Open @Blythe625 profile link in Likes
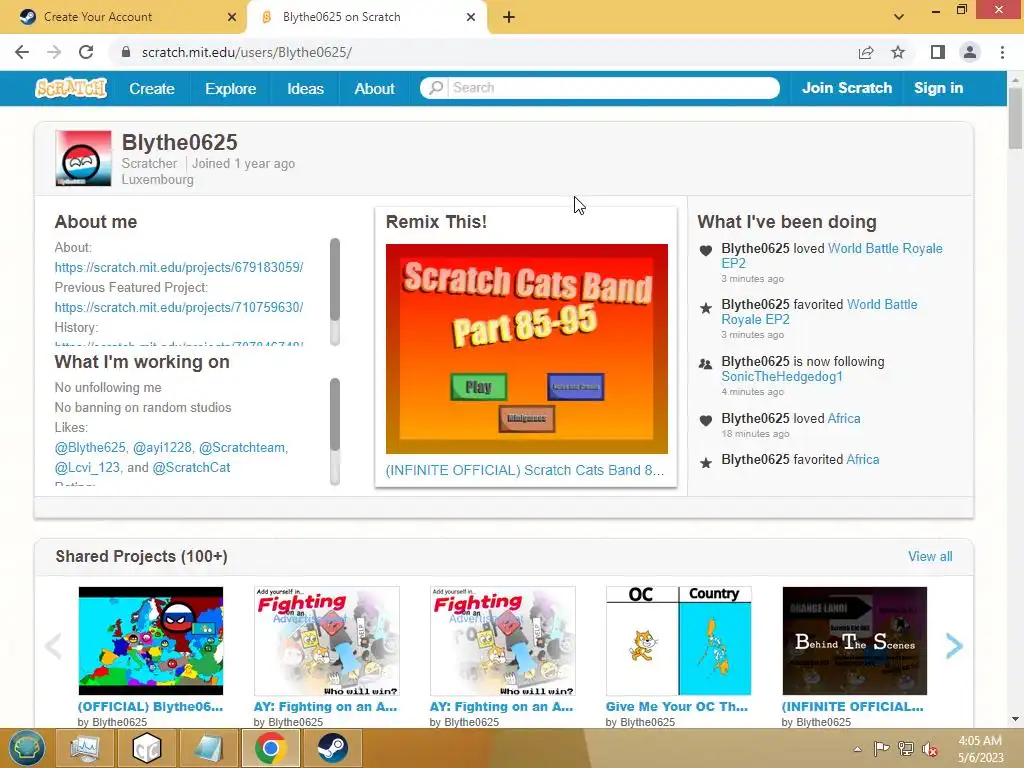 [90, 447]
